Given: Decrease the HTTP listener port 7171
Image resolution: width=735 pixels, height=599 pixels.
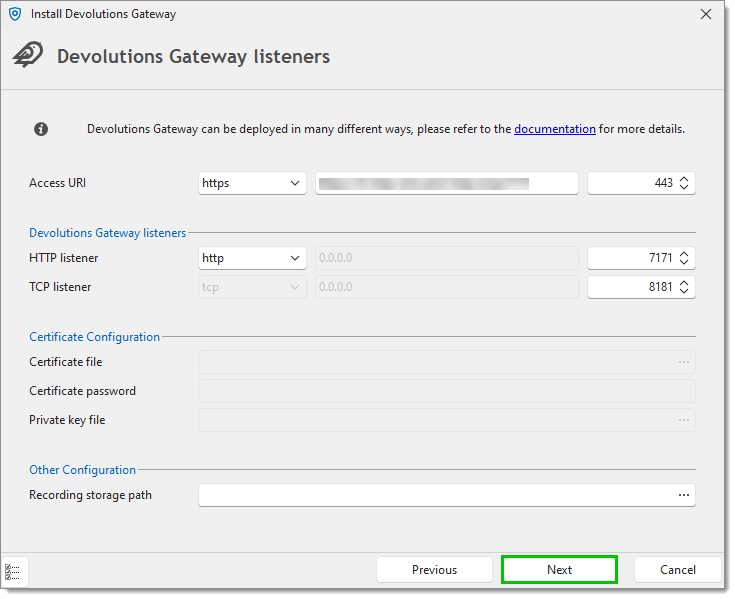Looking at the screenshot, I should click(686, 263).
